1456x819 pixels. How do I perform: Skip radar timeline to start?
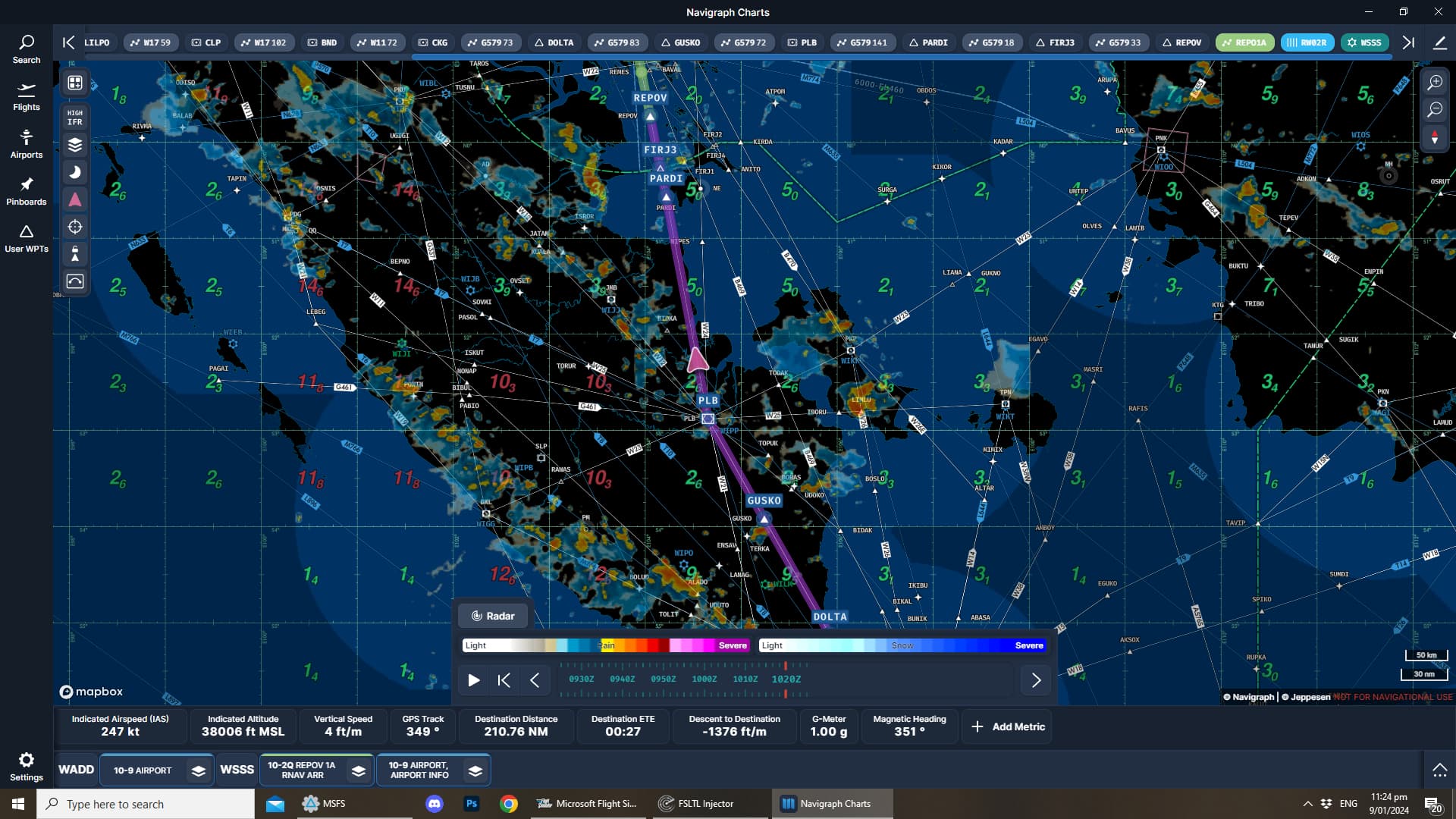504,680
